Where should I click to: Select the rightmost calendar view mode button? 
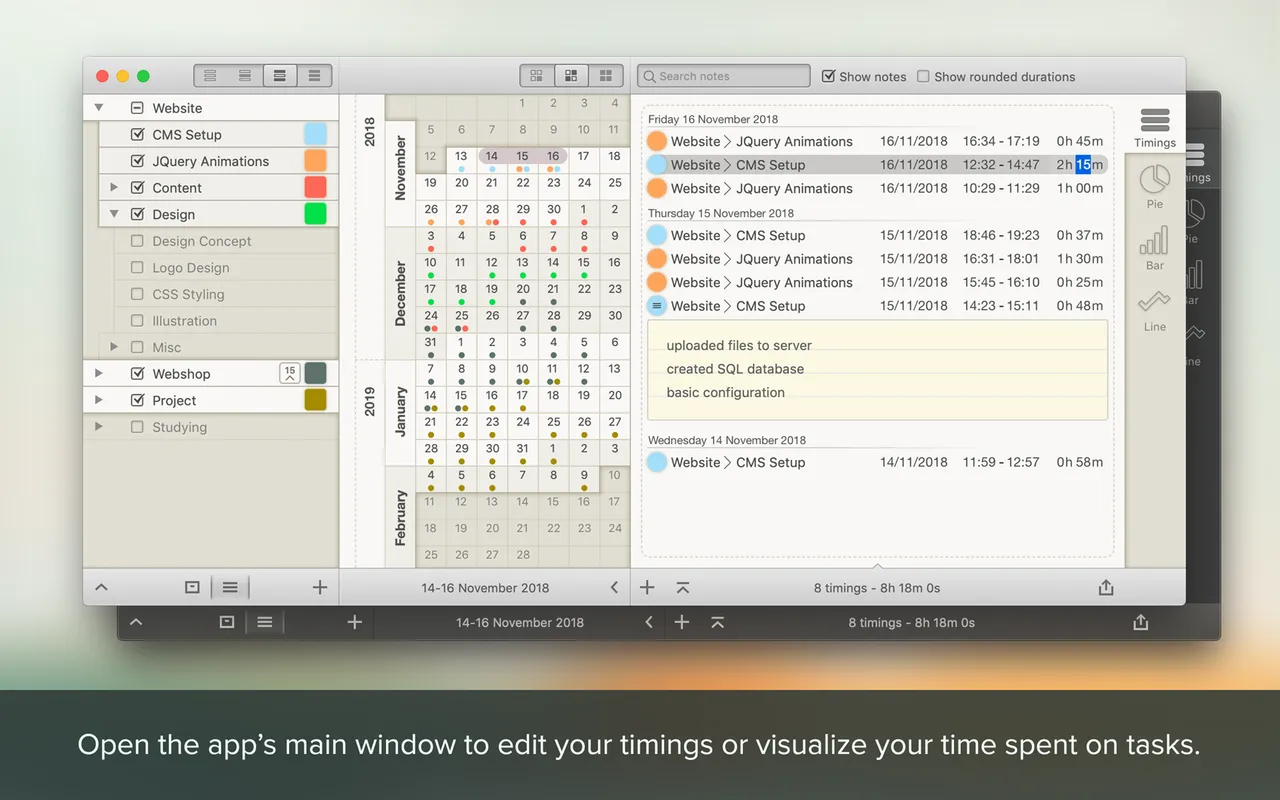click(x=605, y=76)
